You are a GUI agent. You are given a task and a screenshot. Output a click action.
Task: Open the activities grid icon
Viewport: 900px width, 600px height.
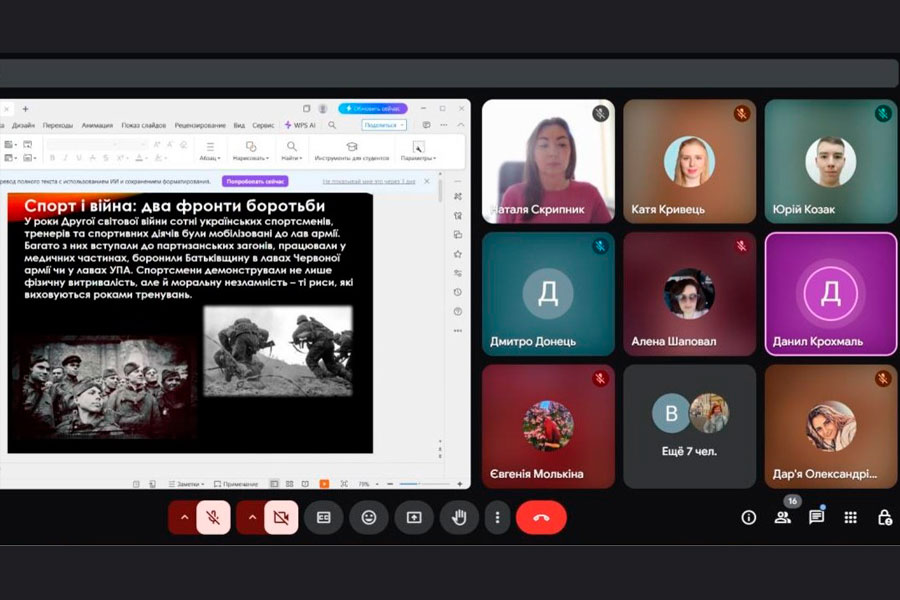[850, 517]
